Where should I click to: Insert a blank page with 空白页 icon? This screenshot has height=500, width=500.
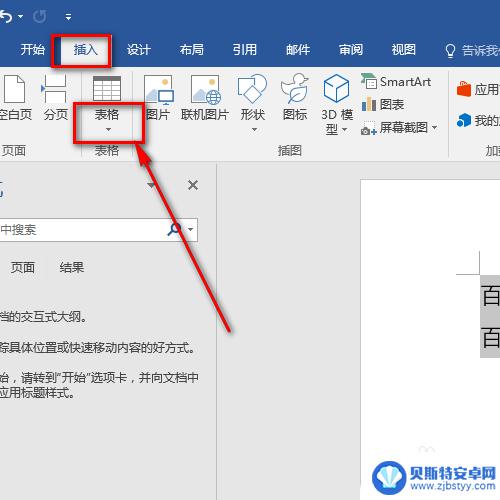pyautogui.click(x=14, y=89)
